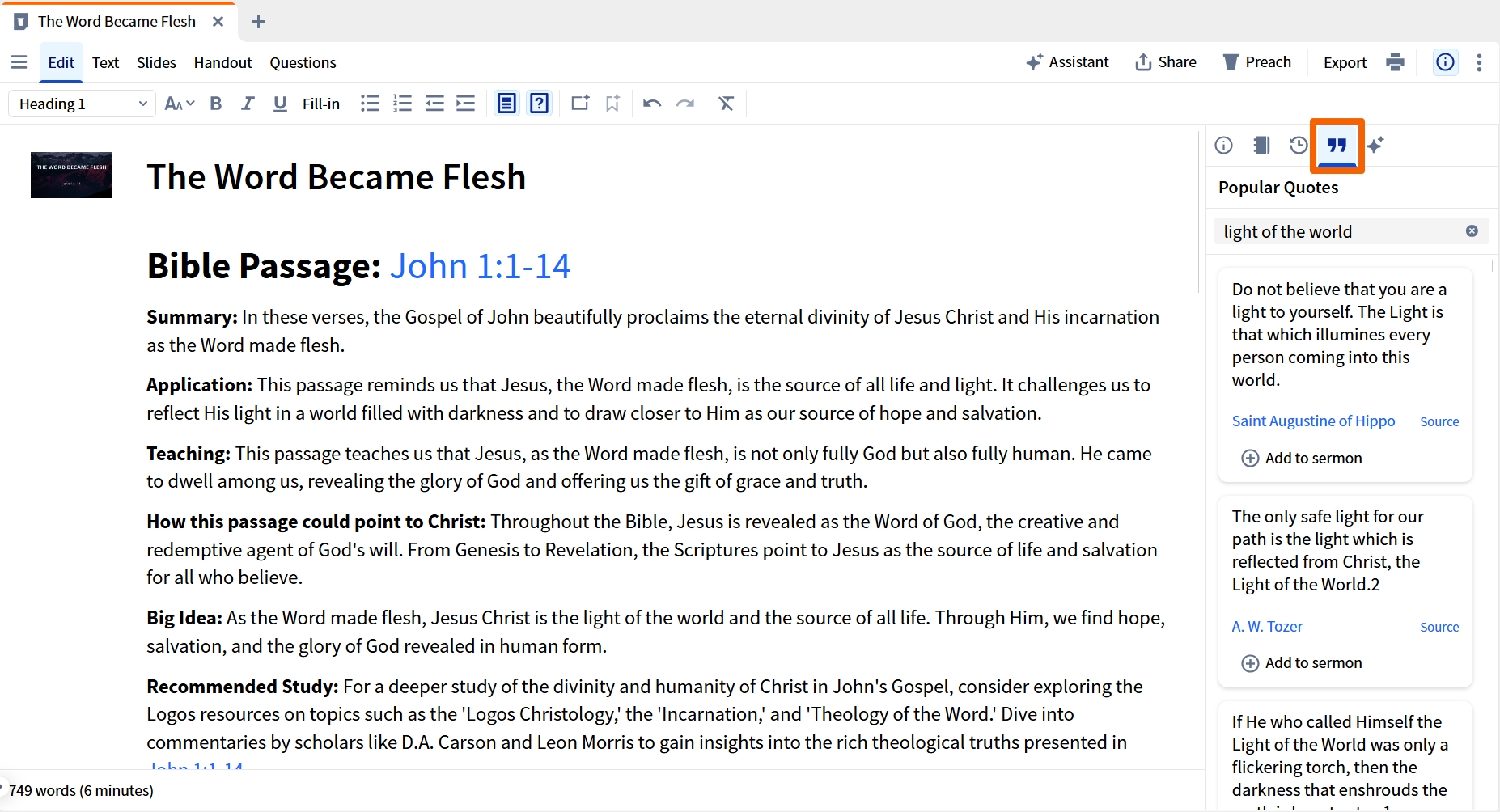Toggle the text block view button
1500x812 pixels.
pos(506,104)
